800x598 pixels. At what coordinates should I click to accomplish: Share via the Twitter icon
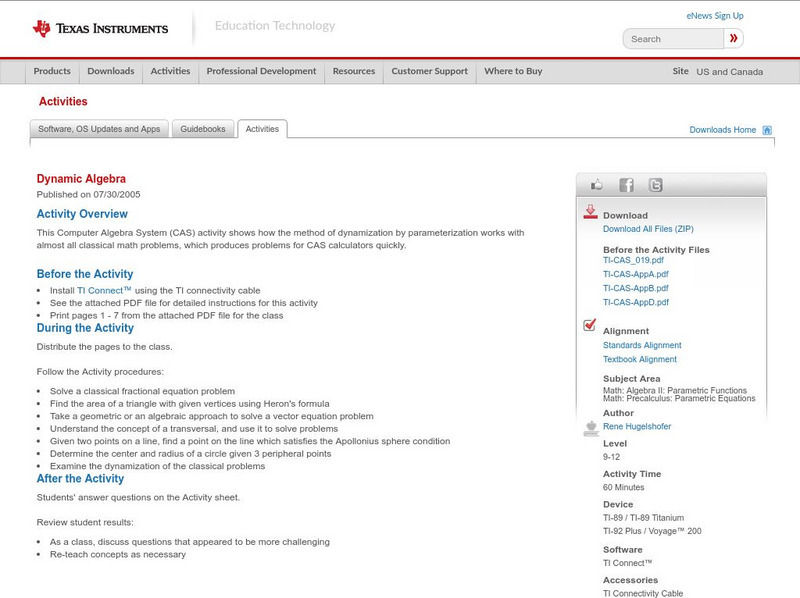656,185
